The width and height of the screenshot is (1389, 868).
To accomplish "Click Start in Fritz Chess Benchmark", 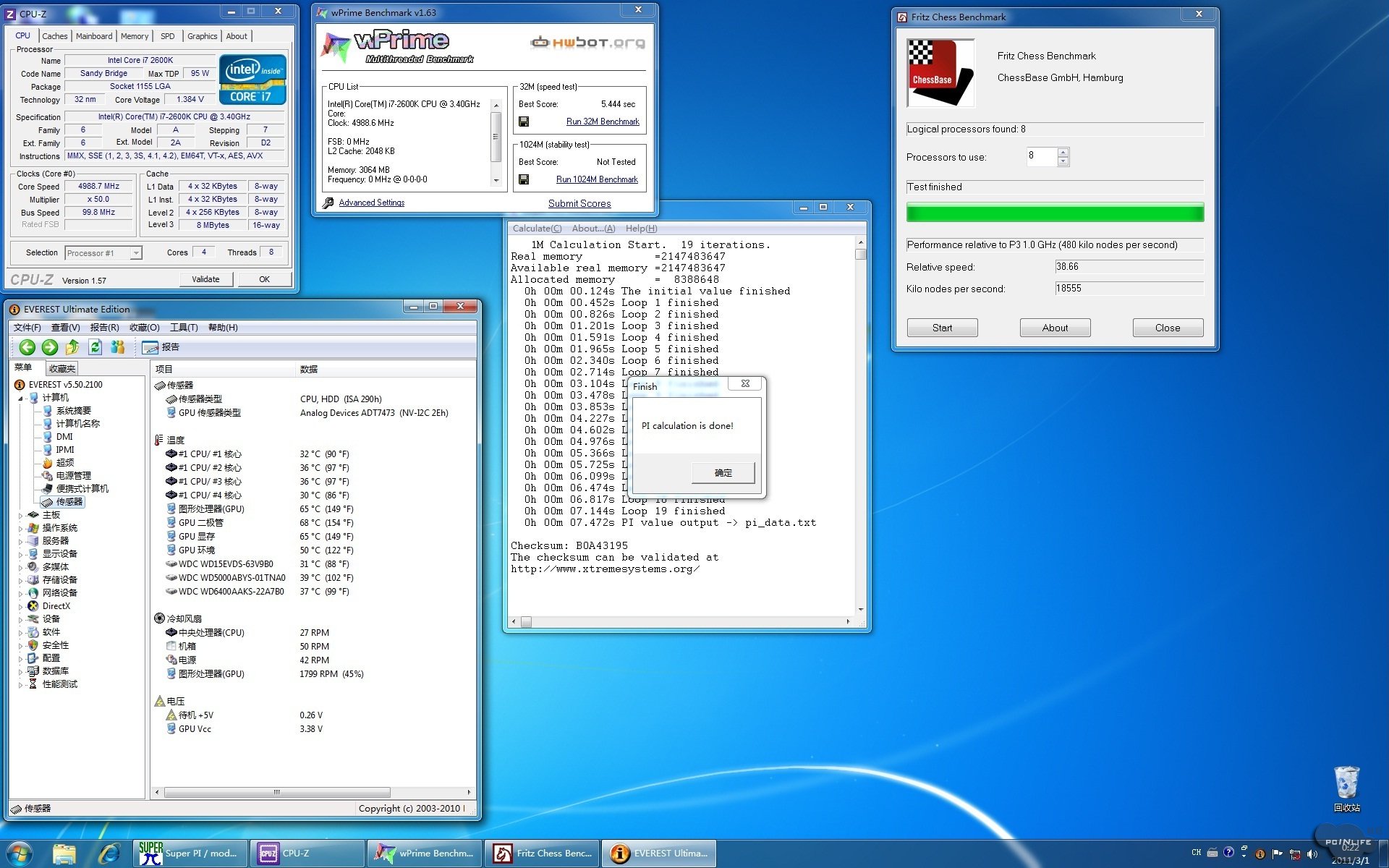I will (x=942, y=328).
